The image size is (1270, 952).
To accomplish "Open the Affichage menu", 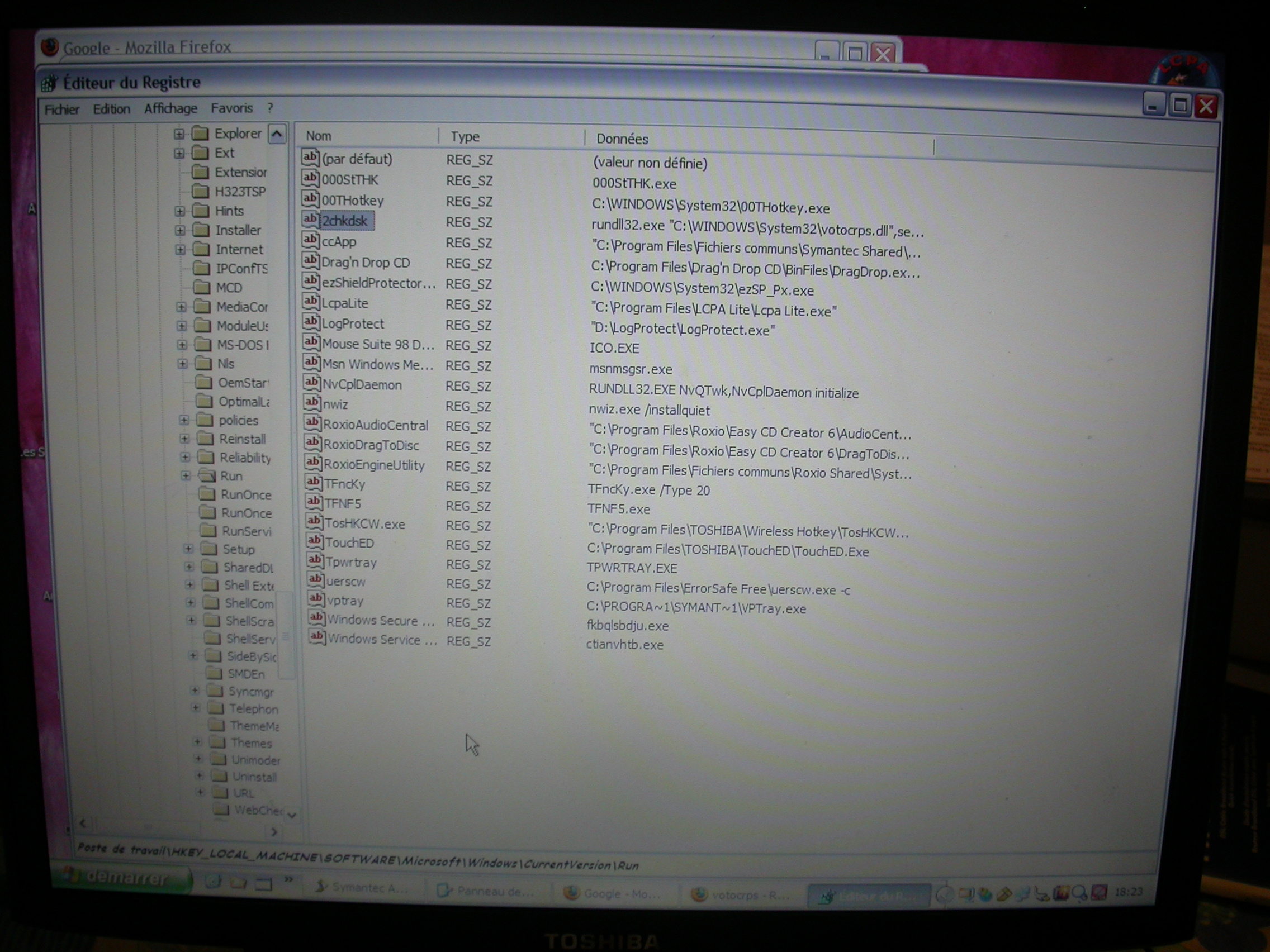I will pos(170,108).
